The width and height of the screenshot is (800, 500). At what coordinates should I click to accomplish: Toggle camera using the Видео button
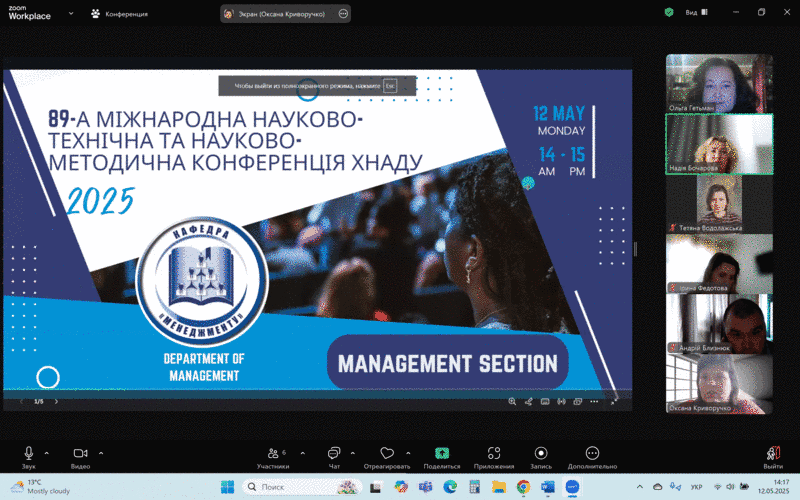coord(81,457)
